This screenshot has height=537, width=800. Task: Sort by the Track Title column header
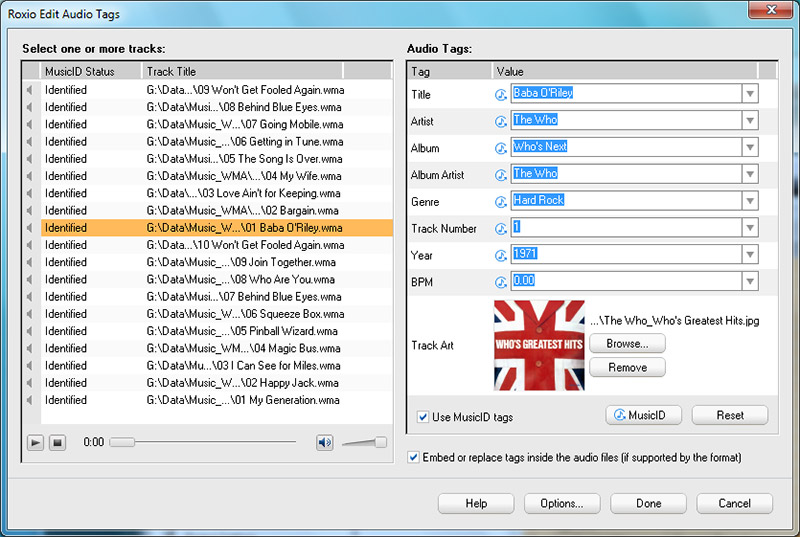[x=242, y=71]
